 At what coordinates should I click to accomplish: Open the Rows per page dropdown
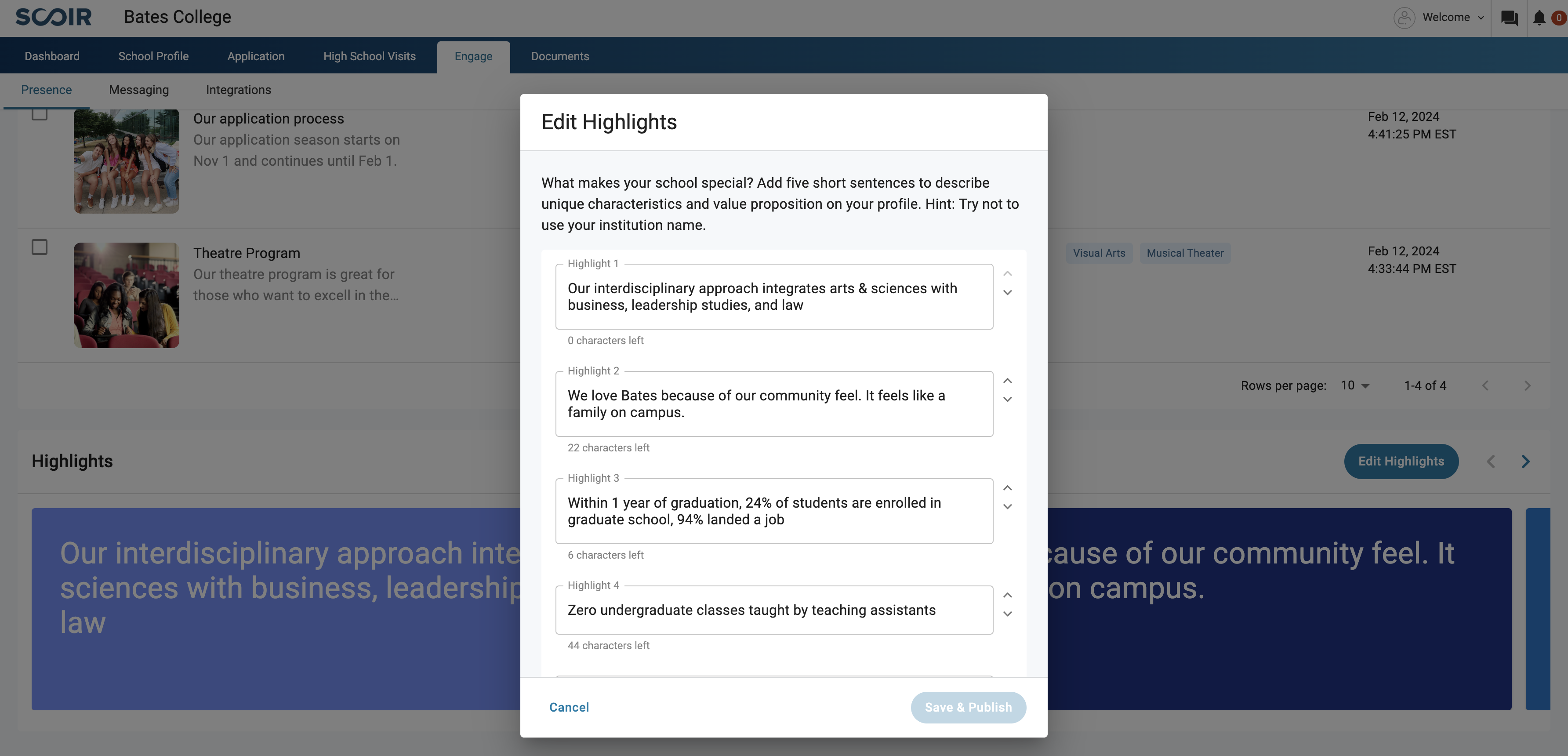[1355, 385]
